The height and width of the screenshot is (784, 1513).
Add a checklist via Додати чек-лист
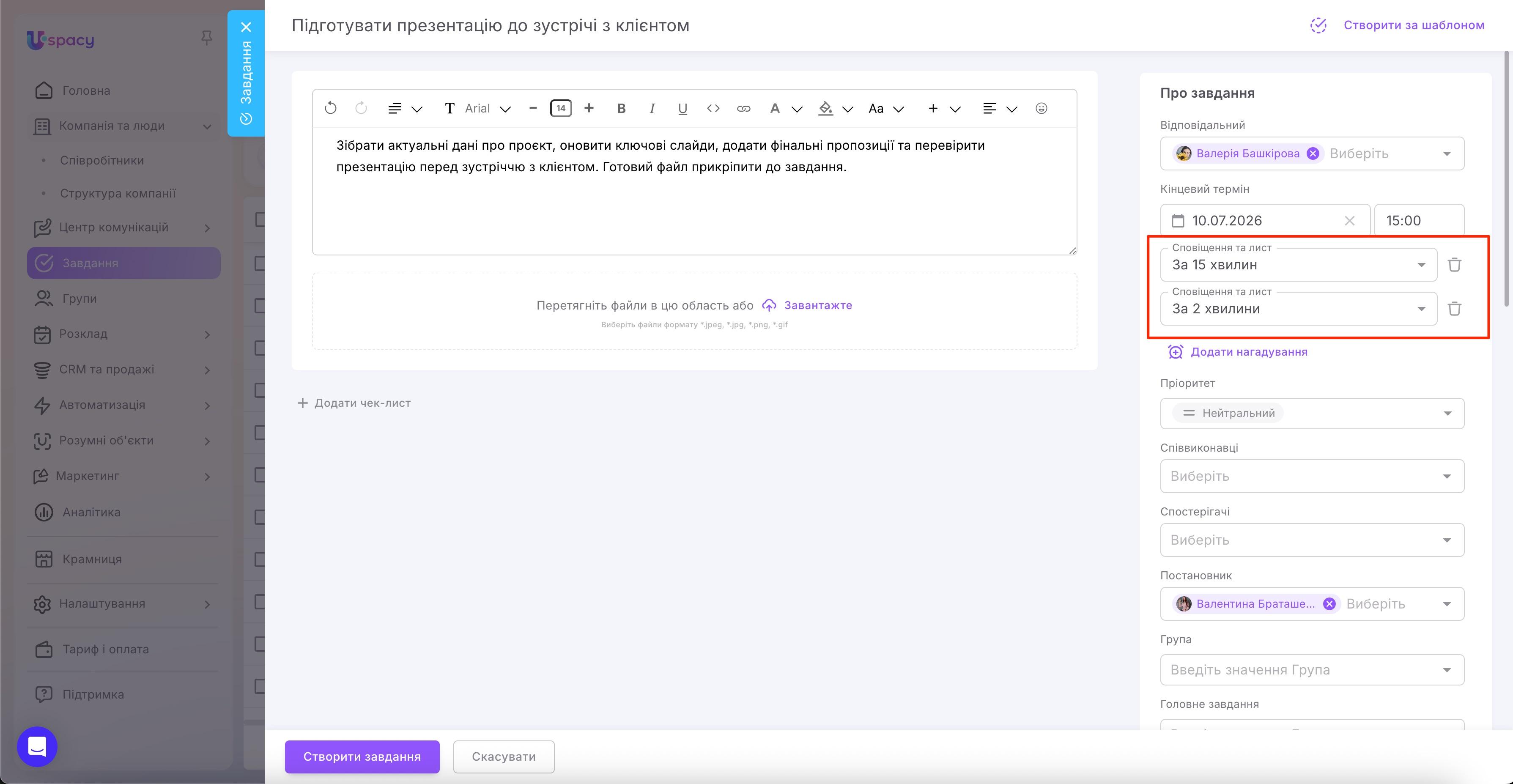pyautogui.click(x=354, y=403)
